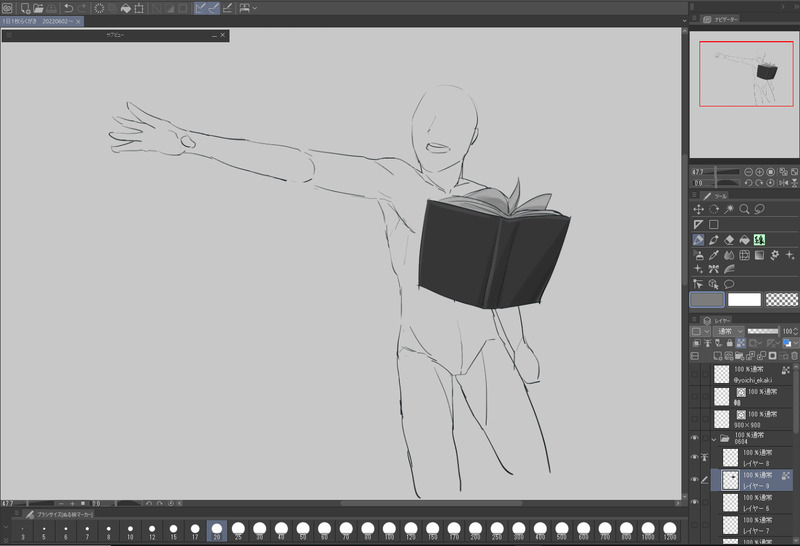Select the Auto select magic wand

pos(729,209)
